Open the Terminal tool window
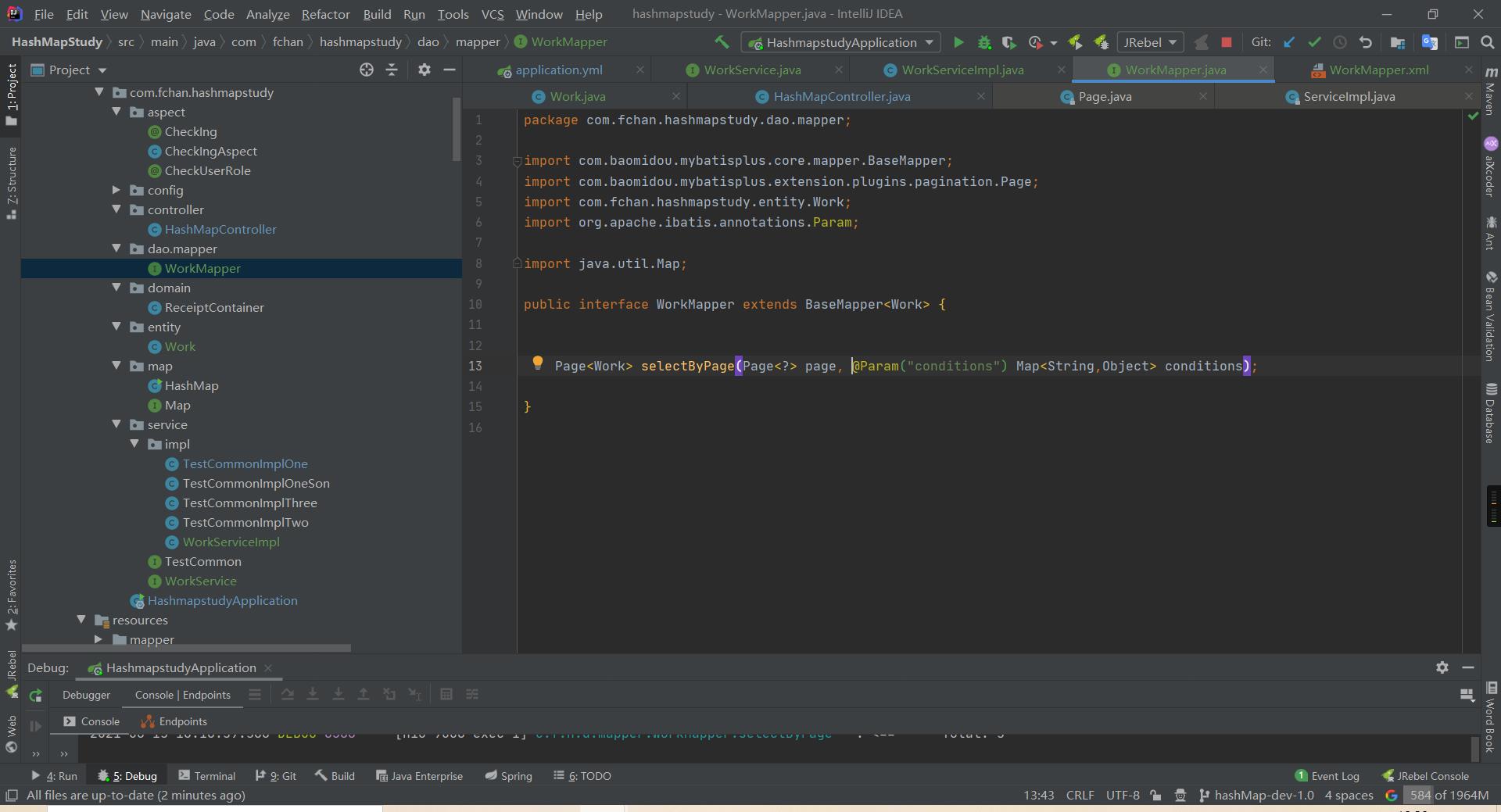Image resolution: width=1501 pixels, height=812 pixels. 206,776
